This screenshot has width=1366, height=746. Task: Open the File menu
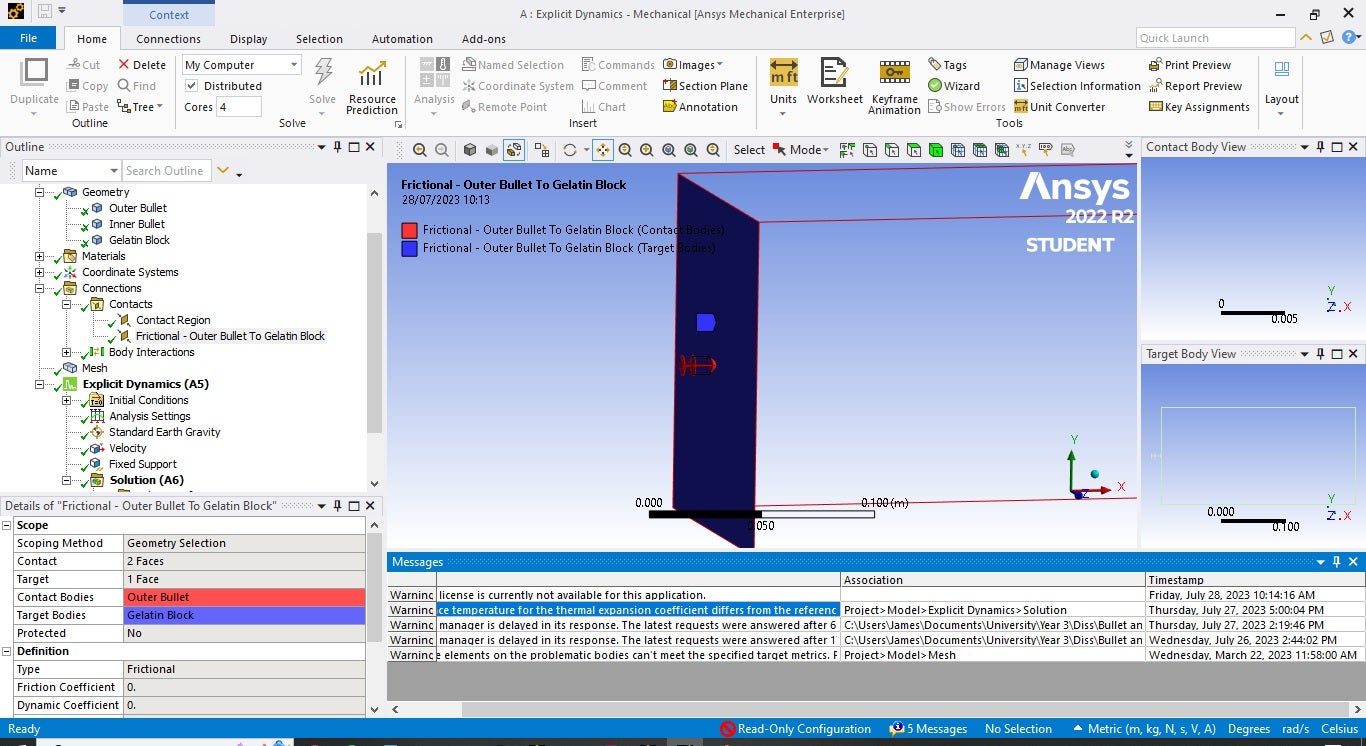(x=28, y=38)
